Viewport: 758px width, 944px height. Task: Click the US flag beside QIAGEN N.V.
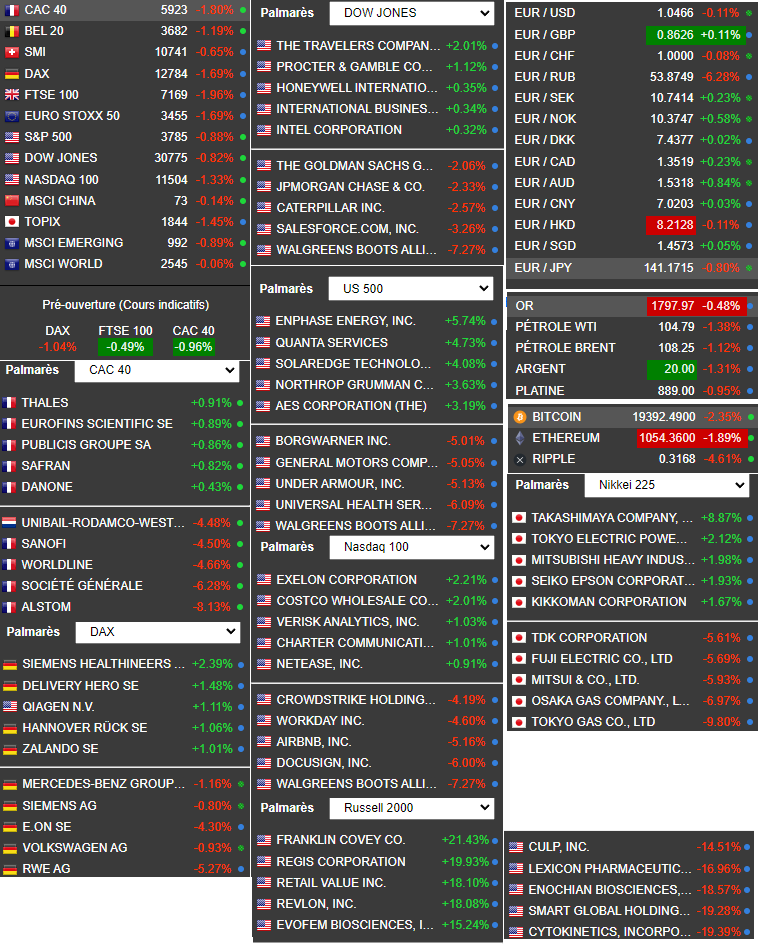pos(10,707)
